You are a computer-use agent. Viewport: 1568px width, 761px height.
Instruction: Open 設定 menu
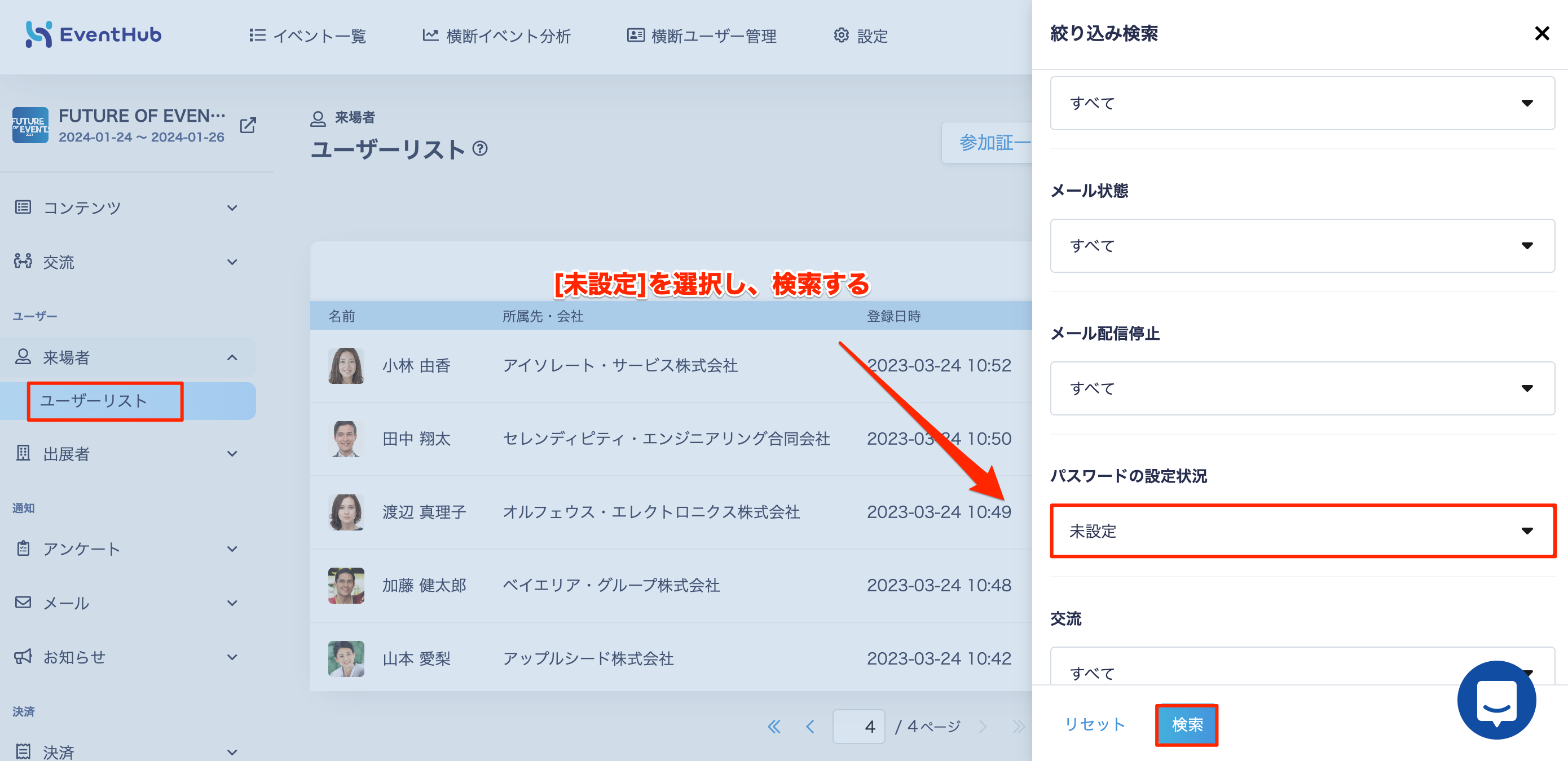pos(860,36)
